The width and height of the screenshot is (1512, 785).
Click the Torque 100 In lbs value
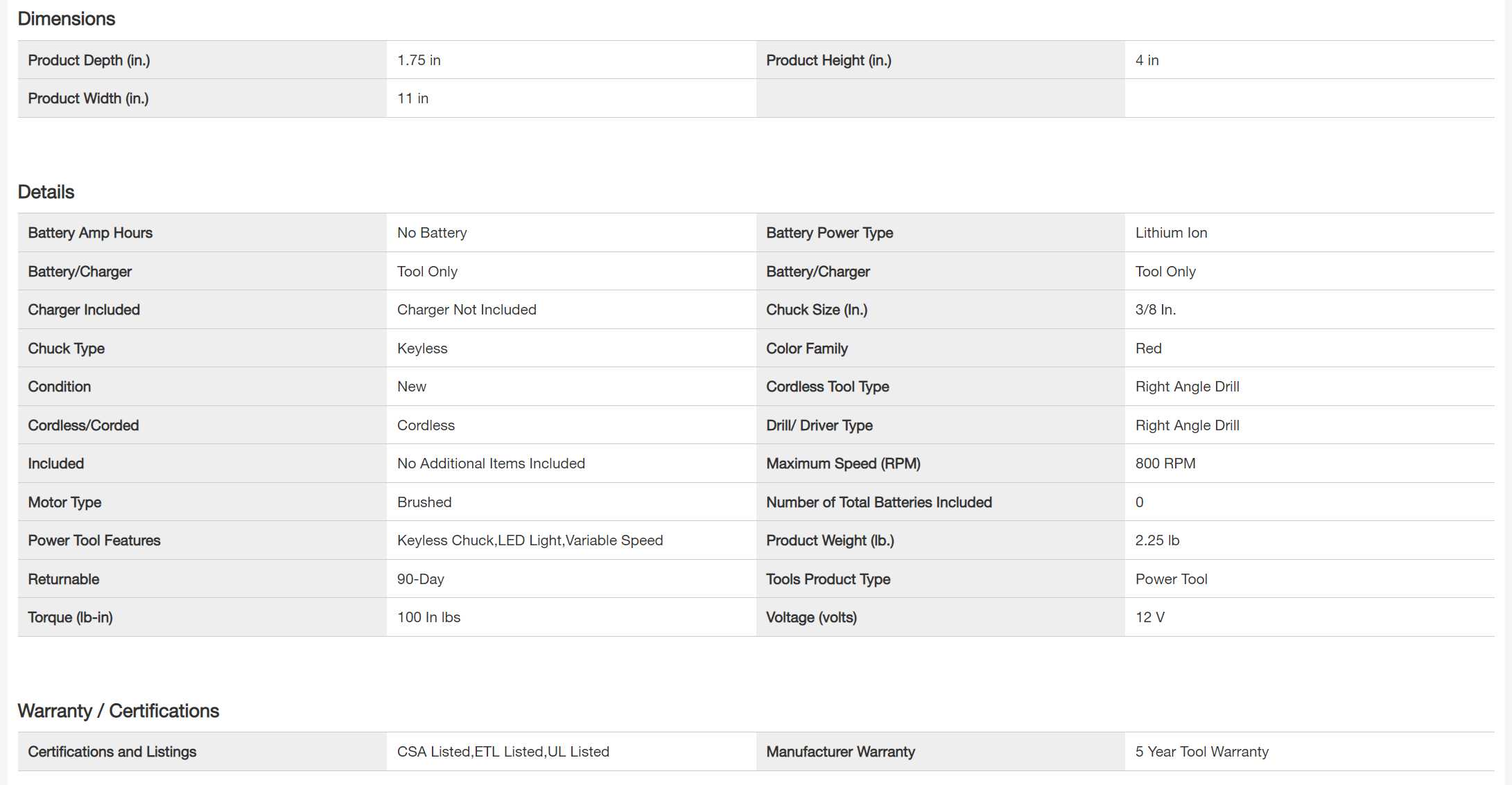[x=428, y=617]
